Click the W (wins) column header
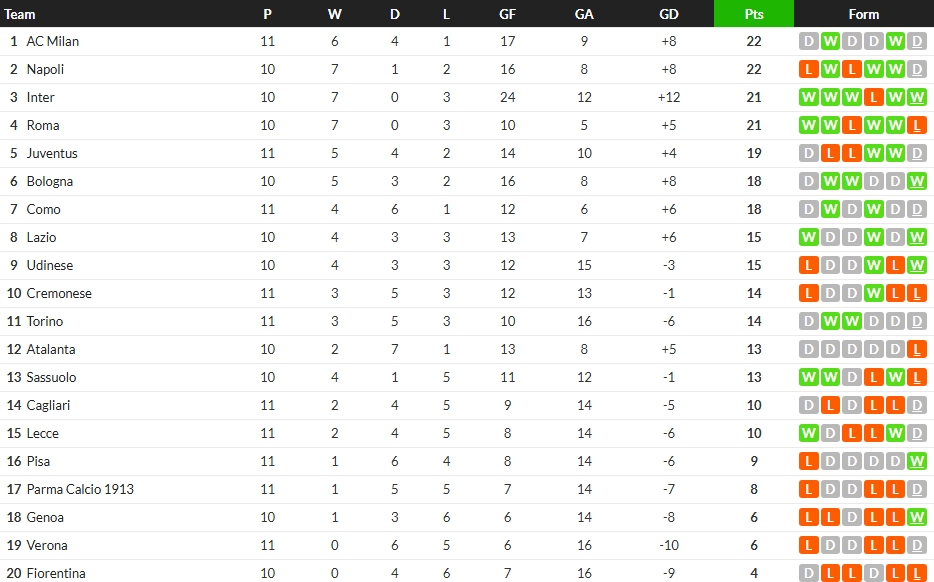 click(x=334, y=14)
